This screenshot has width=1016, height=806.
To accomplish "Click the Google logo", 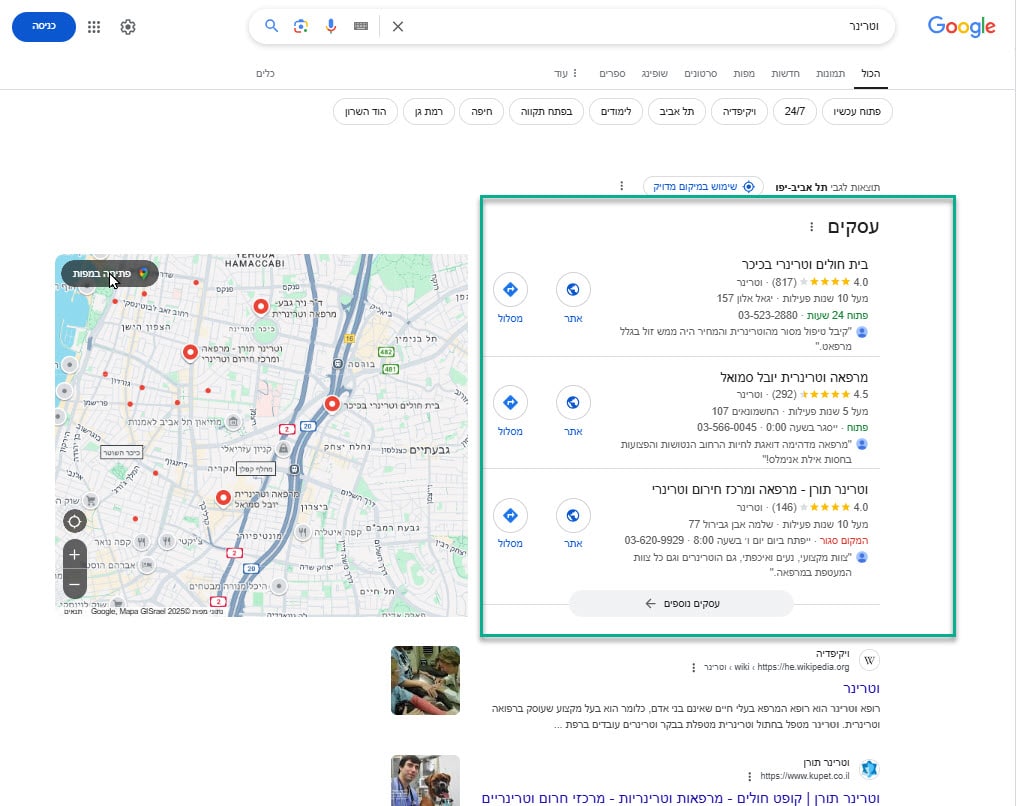I will coord(962,27).
